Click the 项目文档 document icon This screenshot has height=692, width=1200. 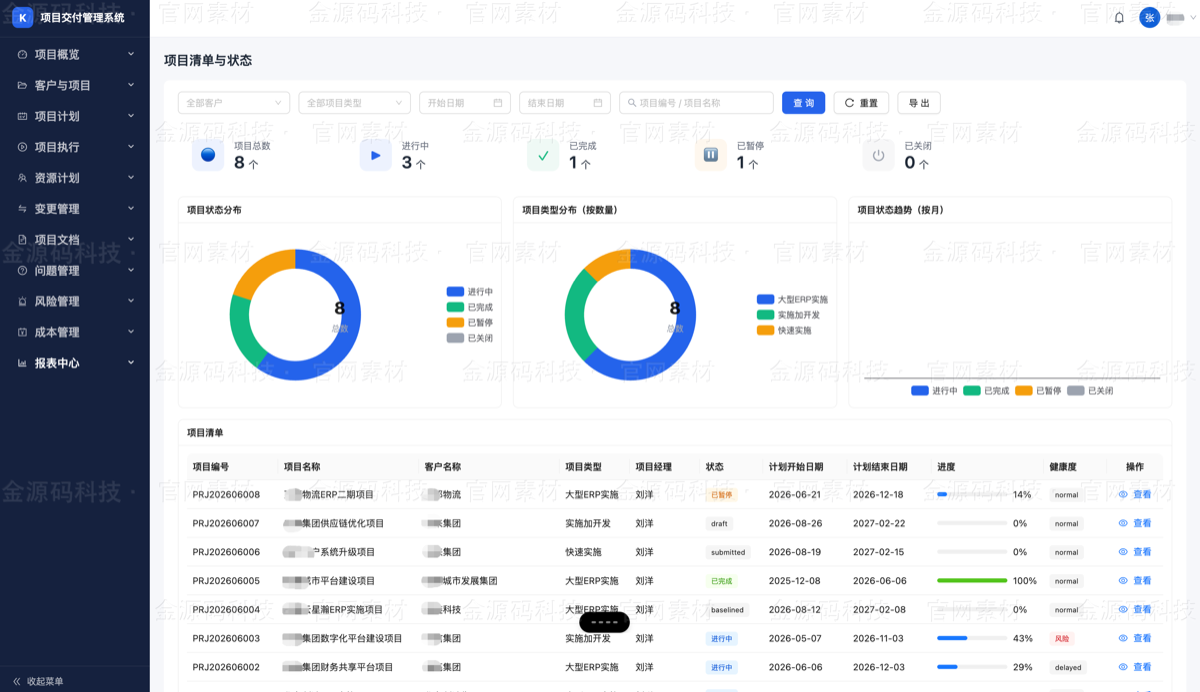tap(22, 240)
